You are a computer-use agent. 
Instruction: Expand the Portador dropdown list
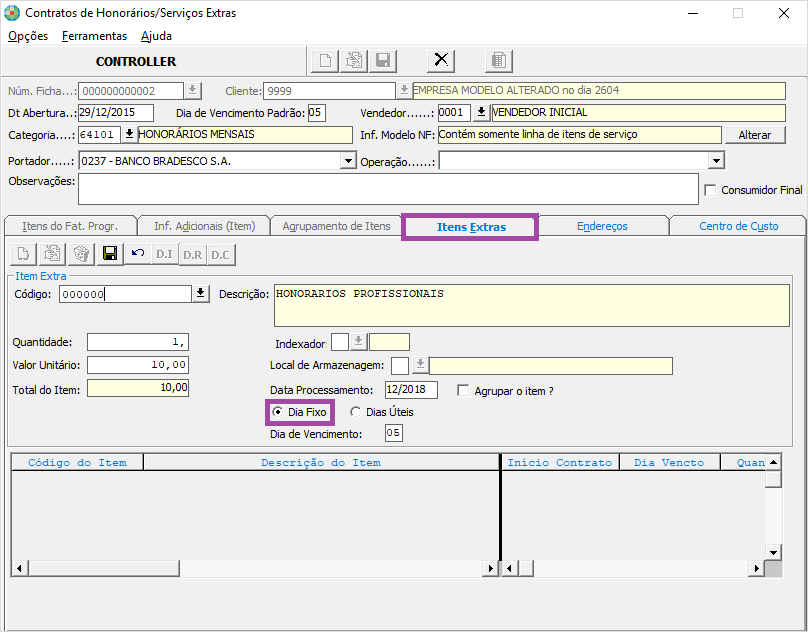pyautogui.click(x=348, y=161)
